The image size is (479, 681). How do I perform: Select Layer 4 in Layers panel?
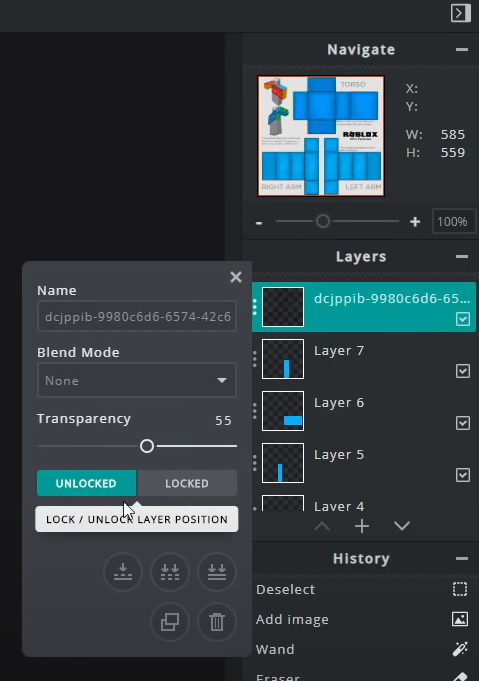364,502
